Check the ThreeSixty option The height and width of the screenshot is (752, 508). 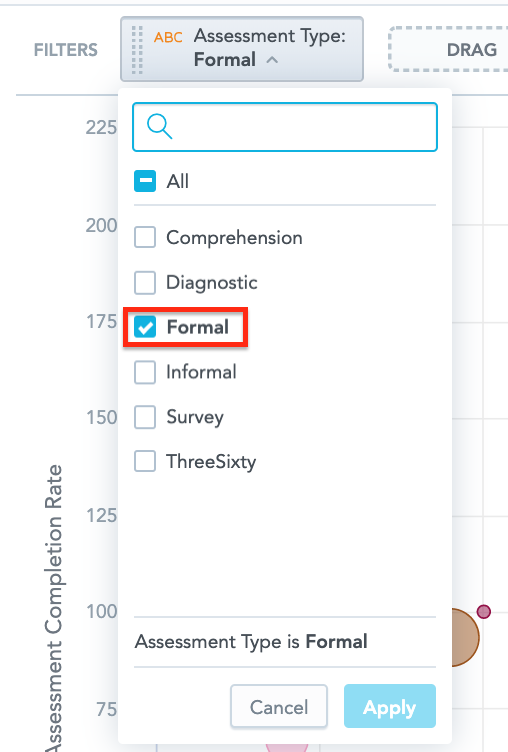145,461
